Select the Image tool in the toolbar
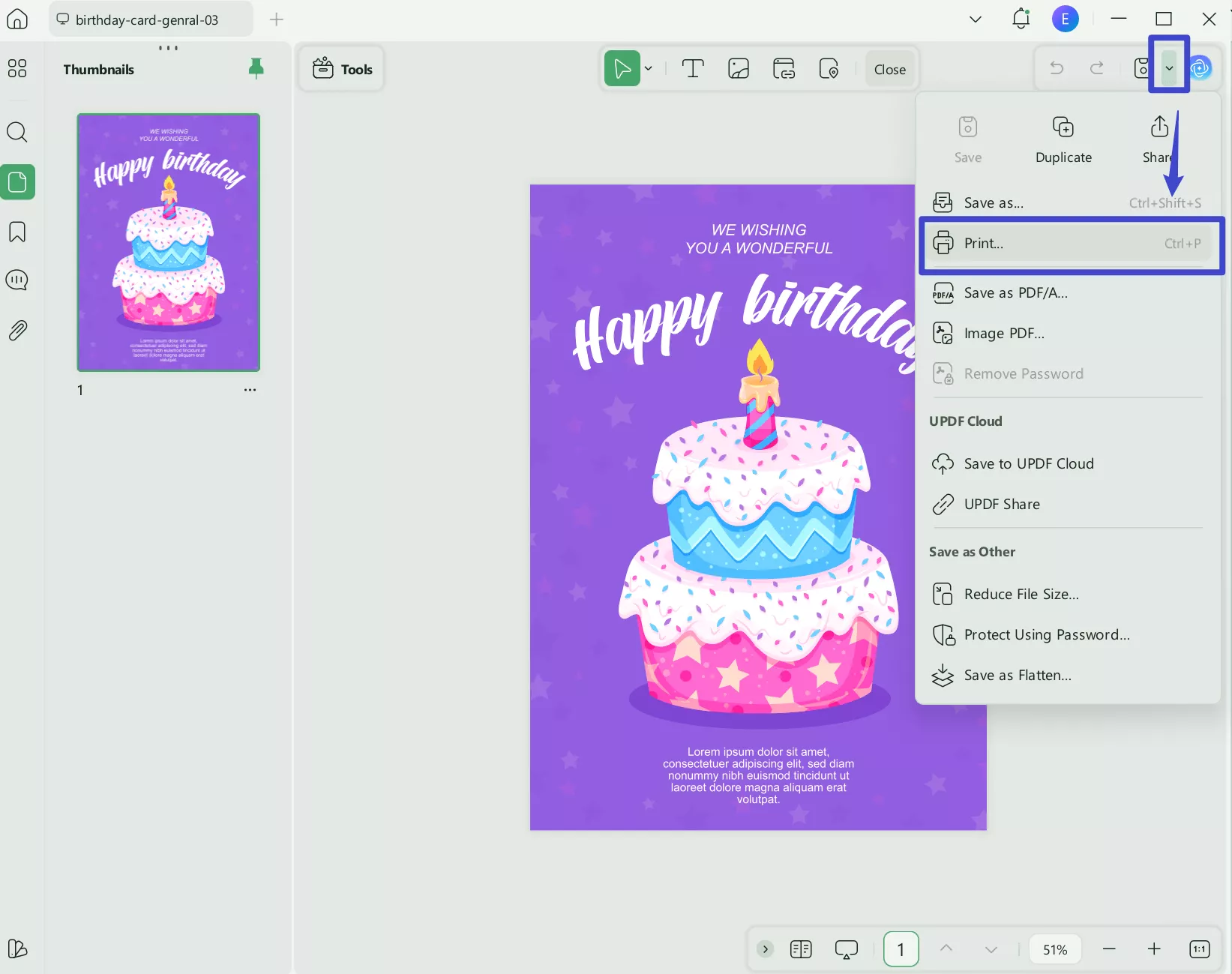The height and width of the screenshot is (974, 1232). pos(738,68)
